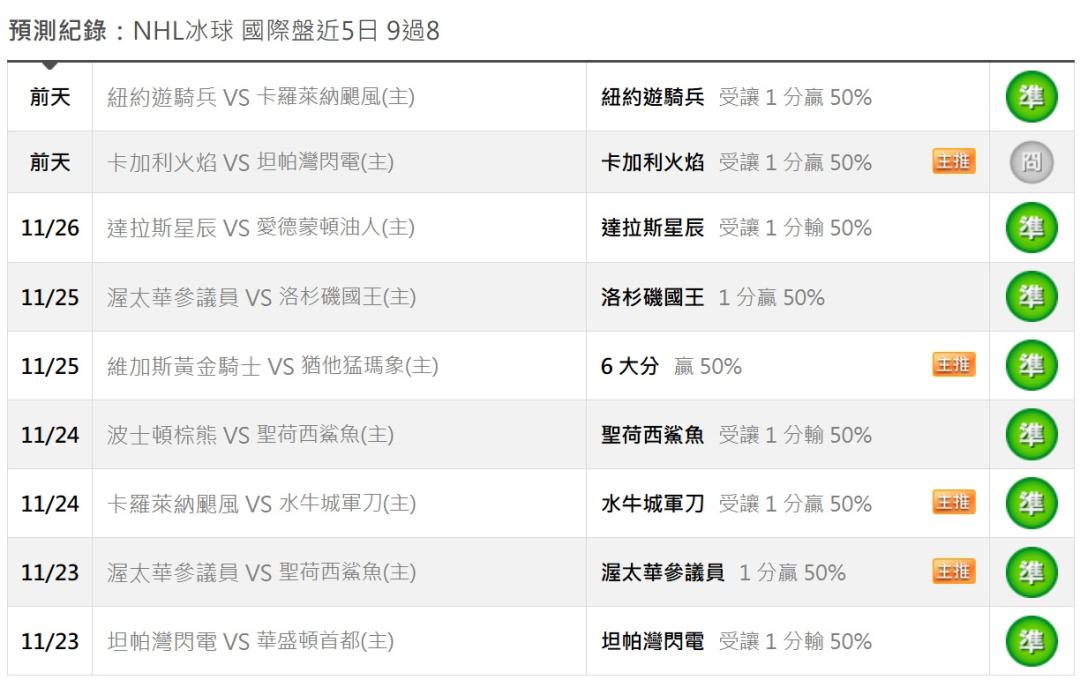Click the grey 閉 icon for 卡加利火焰 row

(x=1031, y=163)
